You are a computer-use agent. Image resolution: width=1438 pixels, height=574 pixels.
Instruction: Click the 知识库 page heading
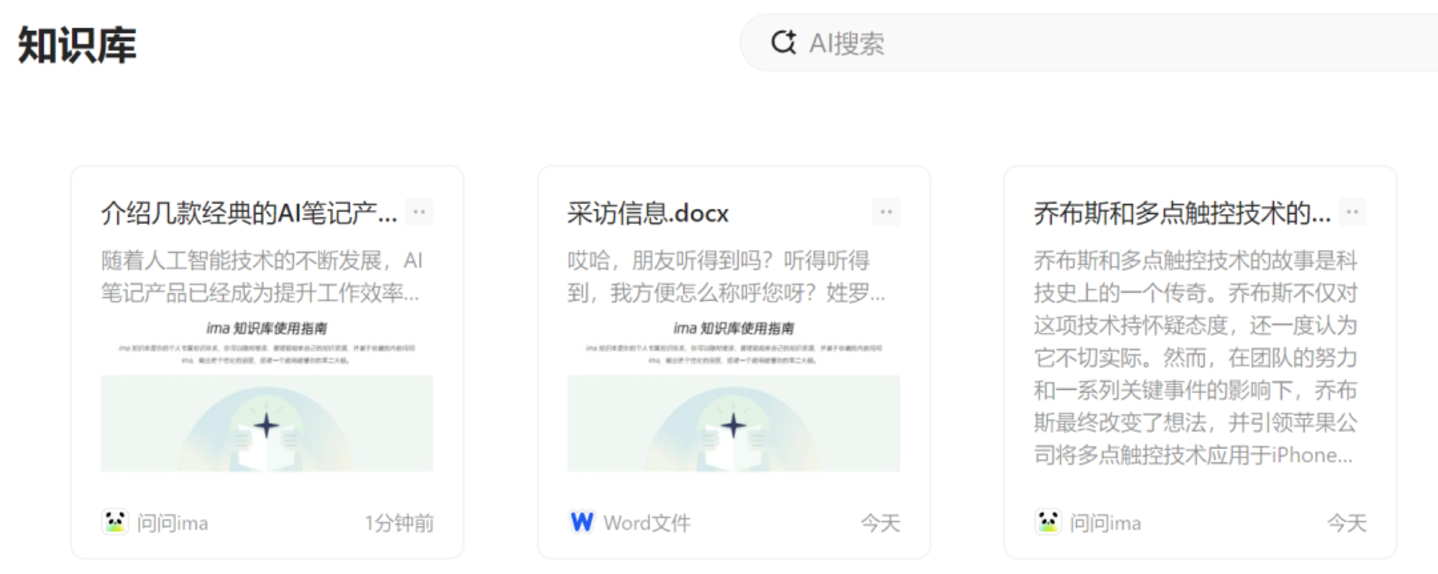pos(77,45)
